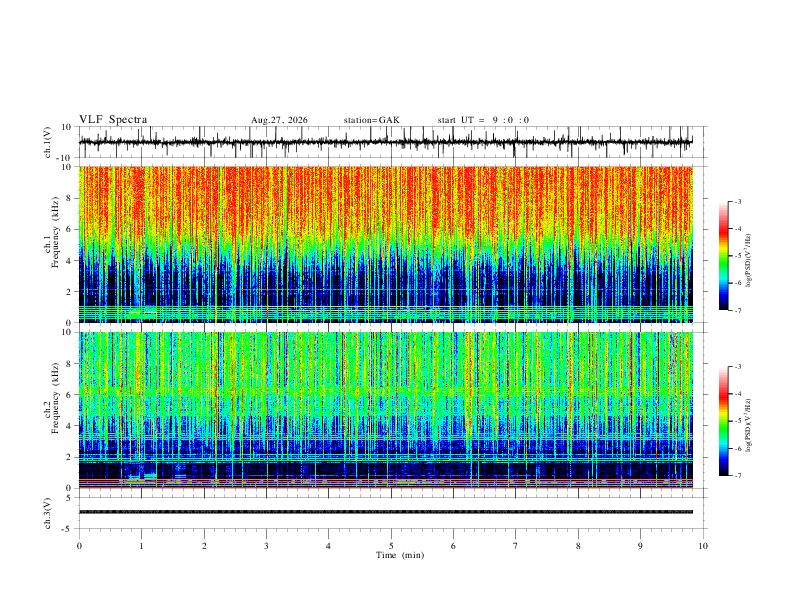Viewport: 792px width, 612px height.
Task: Click the ch.3(V) axis label
Action: click(x=48, y=513)
